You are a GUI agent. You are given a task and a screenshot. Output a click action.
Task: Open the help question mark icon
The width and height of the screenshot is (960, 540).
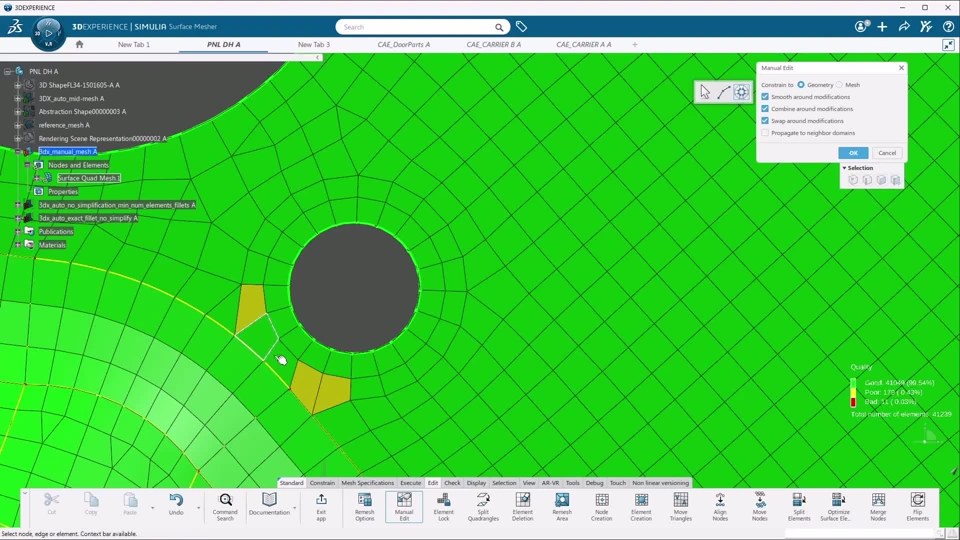pyautogui.click(x=948, y=26)
